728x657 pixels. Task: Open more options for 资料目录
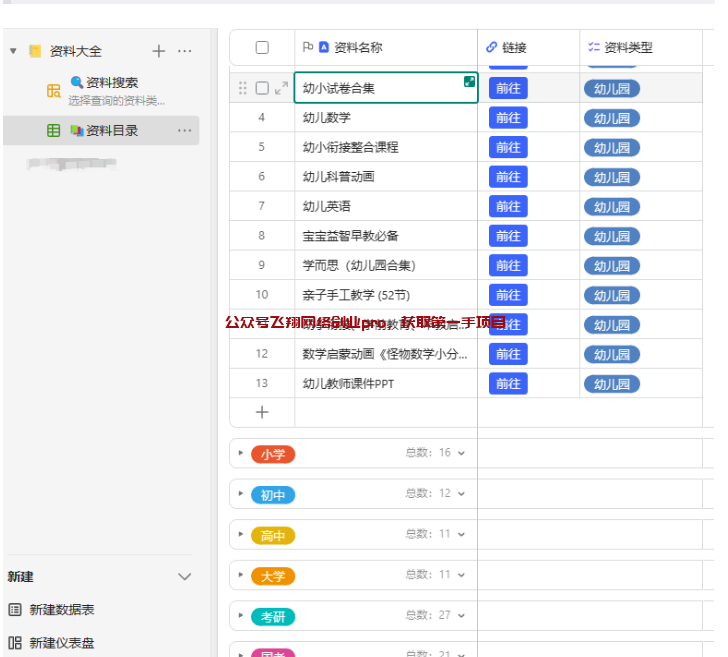click(185, 130)
